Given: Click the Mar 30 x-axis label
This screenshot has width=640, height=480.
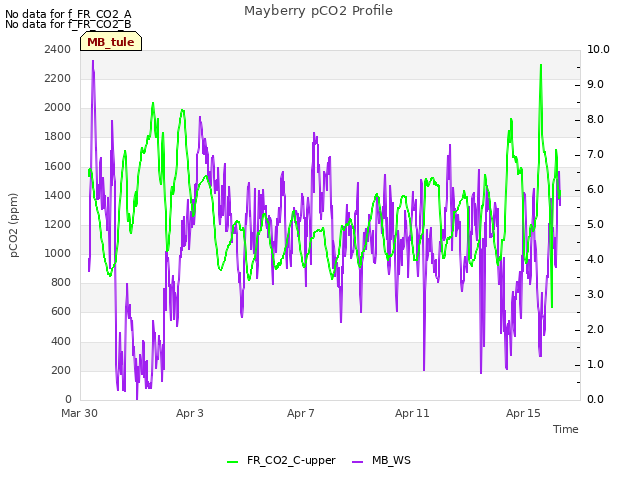Looking at the screenshot, I should pos(79,413).
